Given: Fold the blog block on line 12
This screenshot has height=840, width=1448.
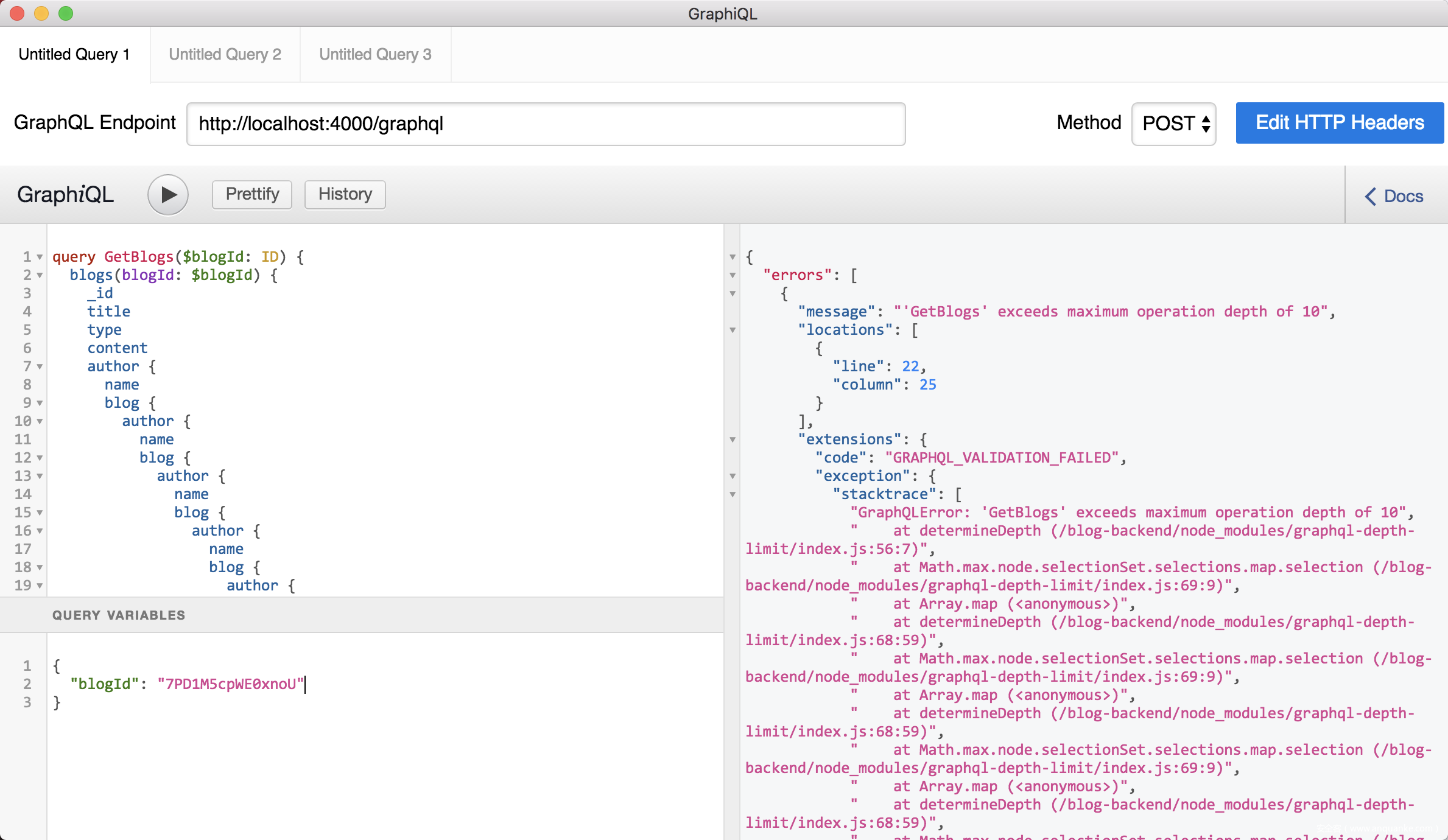Looking at the screenshot, I should click(40, 458).
